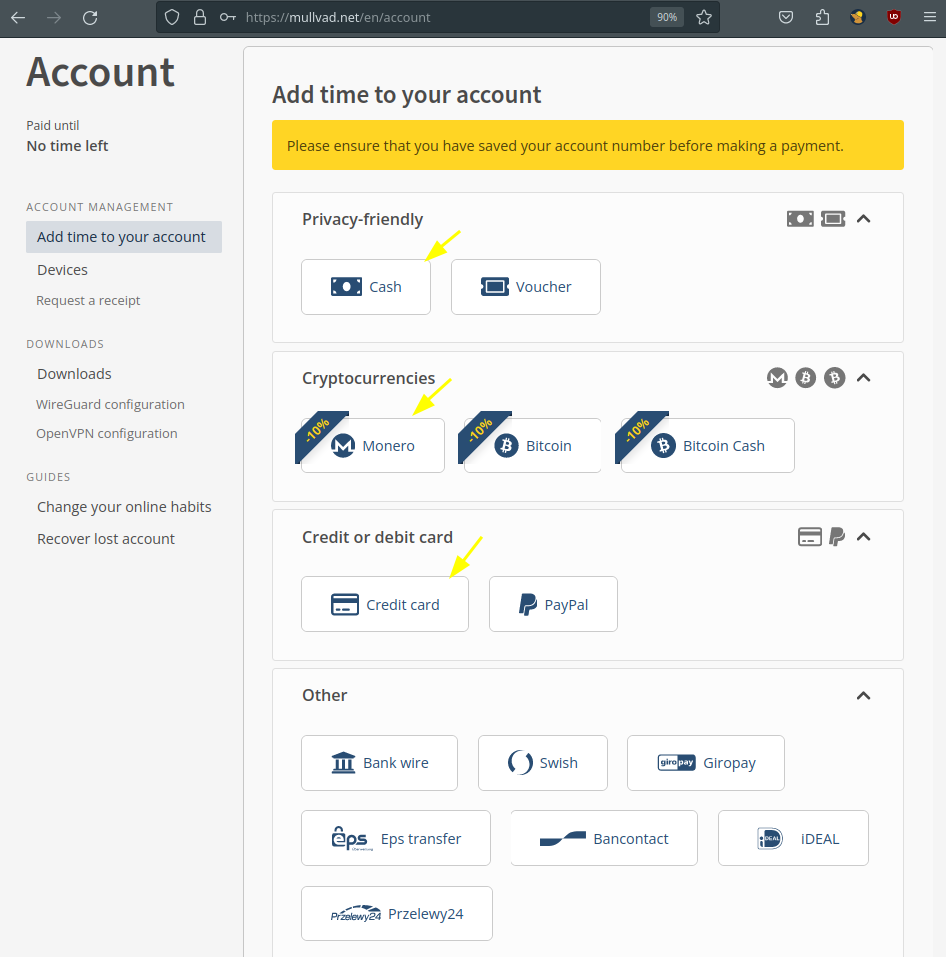Pay with Bitcoin
Image resolution: width=946 pixels, height=957 pixels.
(x=533, y=446)
